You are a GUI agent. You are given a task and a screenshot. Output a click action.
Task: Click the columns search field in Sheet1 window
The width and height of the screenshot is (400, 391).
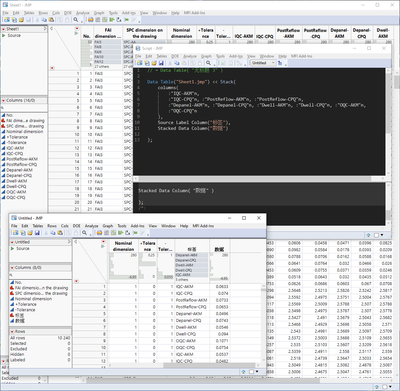[24, 108]
